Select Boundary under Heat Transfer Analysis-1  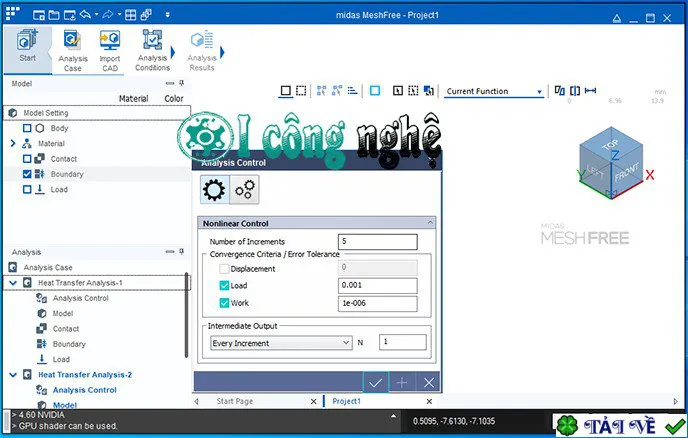(69, 344)
